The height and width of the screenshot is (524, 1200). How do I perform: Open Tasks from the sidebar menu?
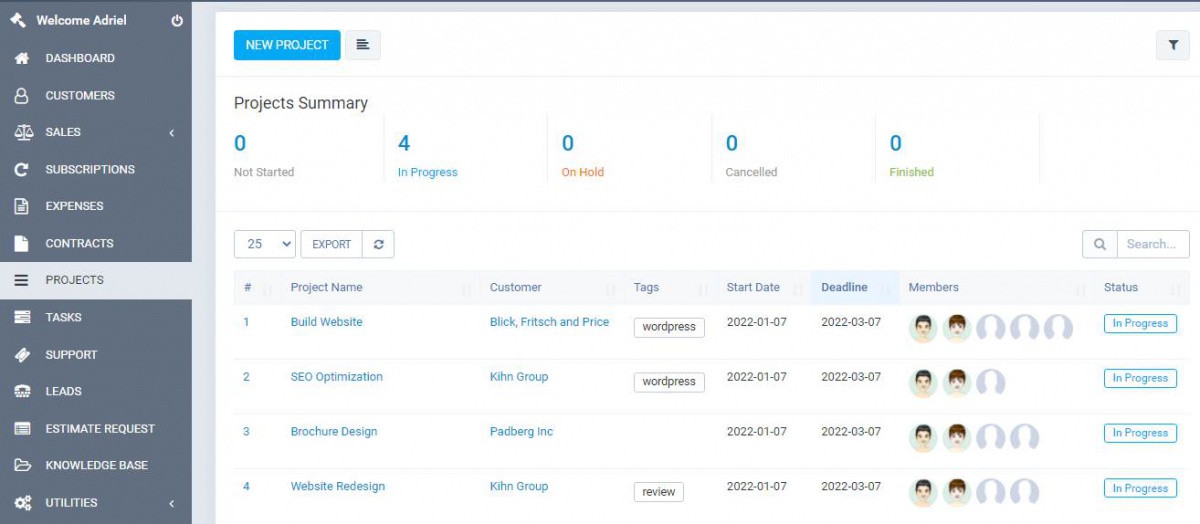(x=64, y=318)
